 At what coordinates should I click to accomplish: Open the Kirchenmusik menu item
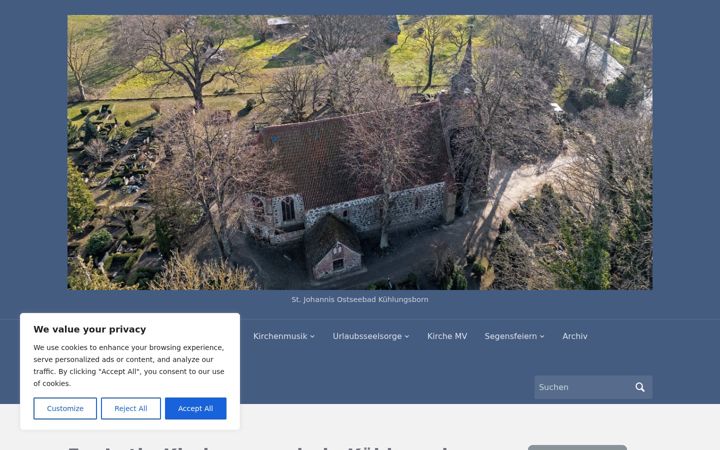(x=280, y=336)
